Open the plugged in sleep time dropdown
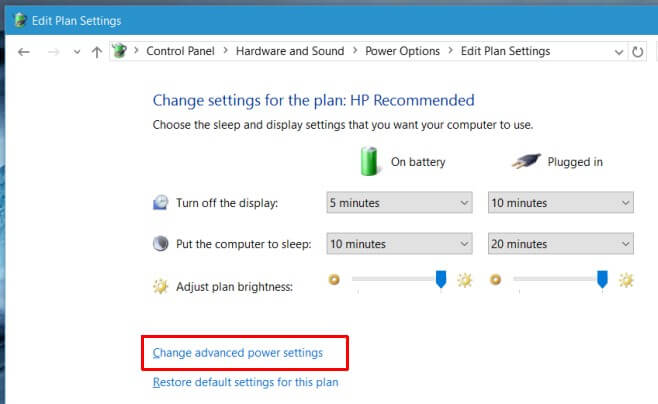The image size is (658, 404). pos(561,244)
